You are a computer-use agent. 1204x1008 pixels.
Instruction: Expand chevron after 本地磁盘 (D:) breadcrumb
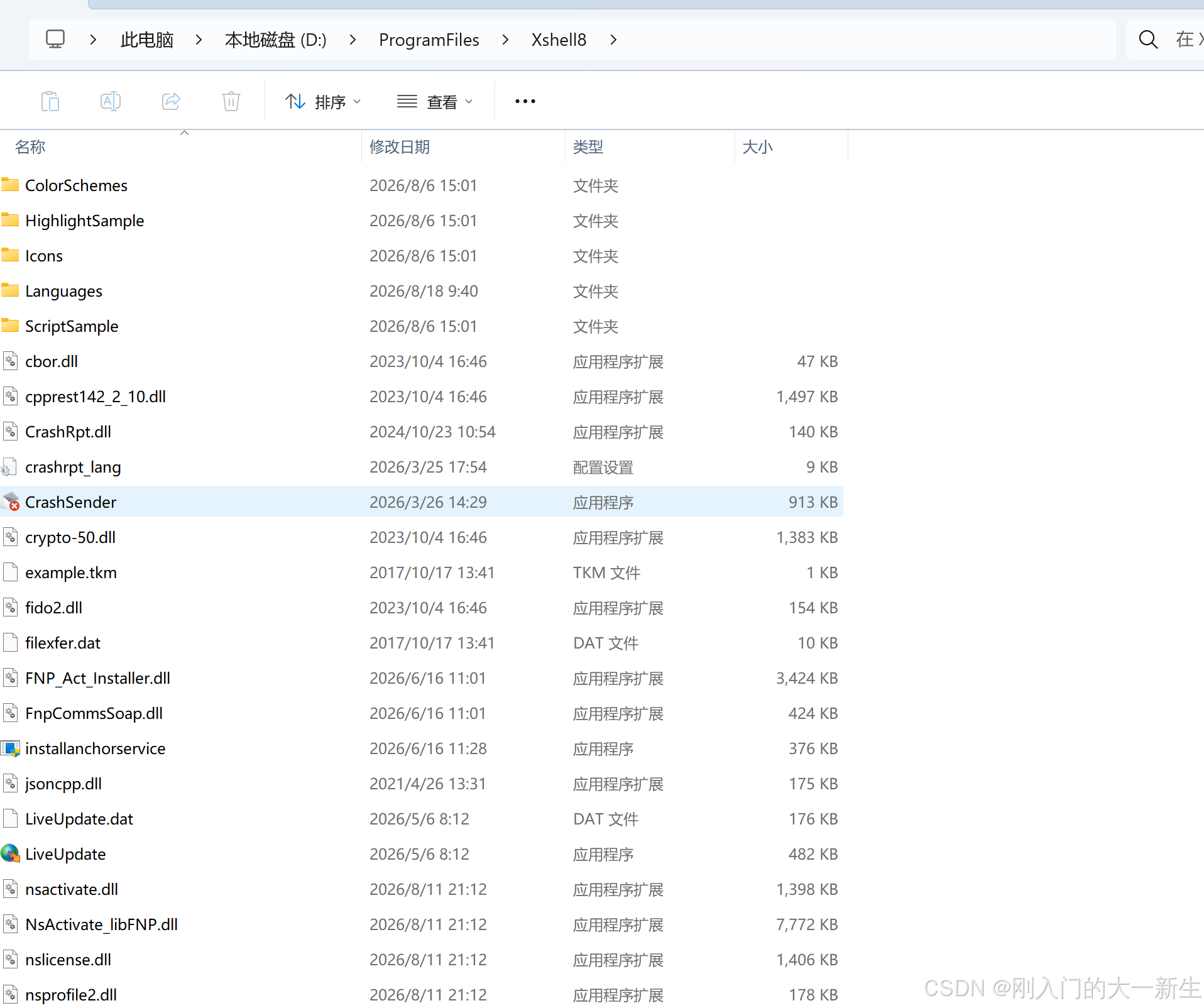click(x=353, y=40)
